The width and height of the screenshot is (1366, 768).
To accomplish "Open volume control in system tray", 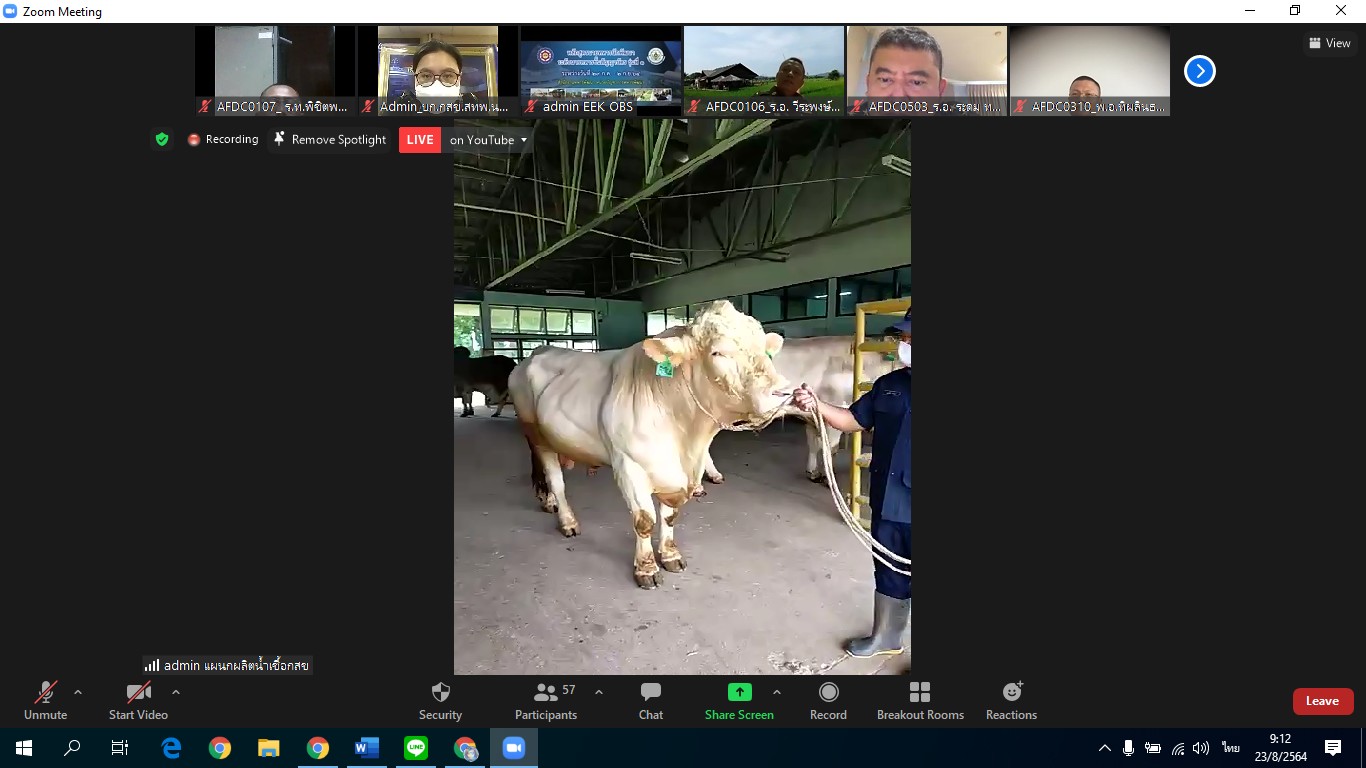I will tap(1201, 748).
